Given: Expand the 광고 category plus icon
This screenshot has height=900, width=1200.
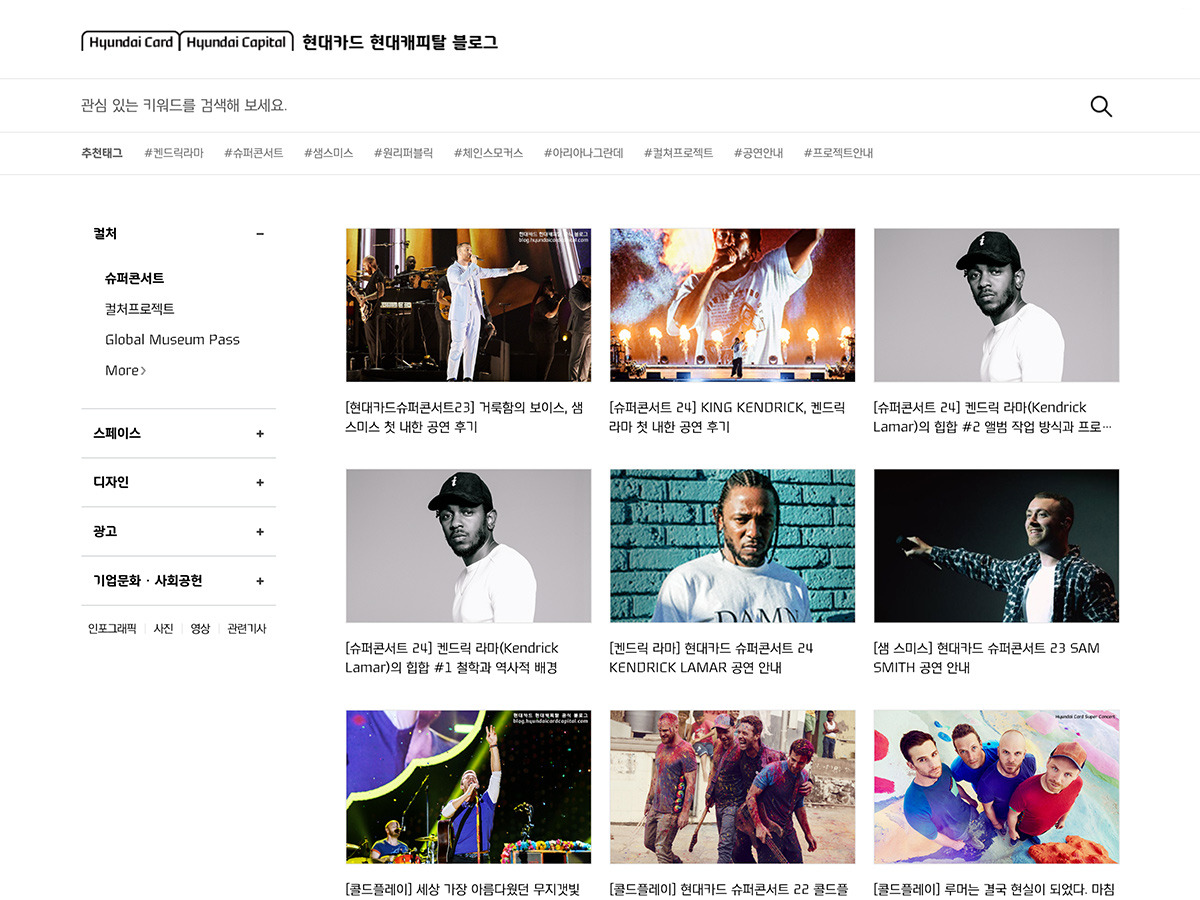Looking at the screenshot, I should pos(260,532).
